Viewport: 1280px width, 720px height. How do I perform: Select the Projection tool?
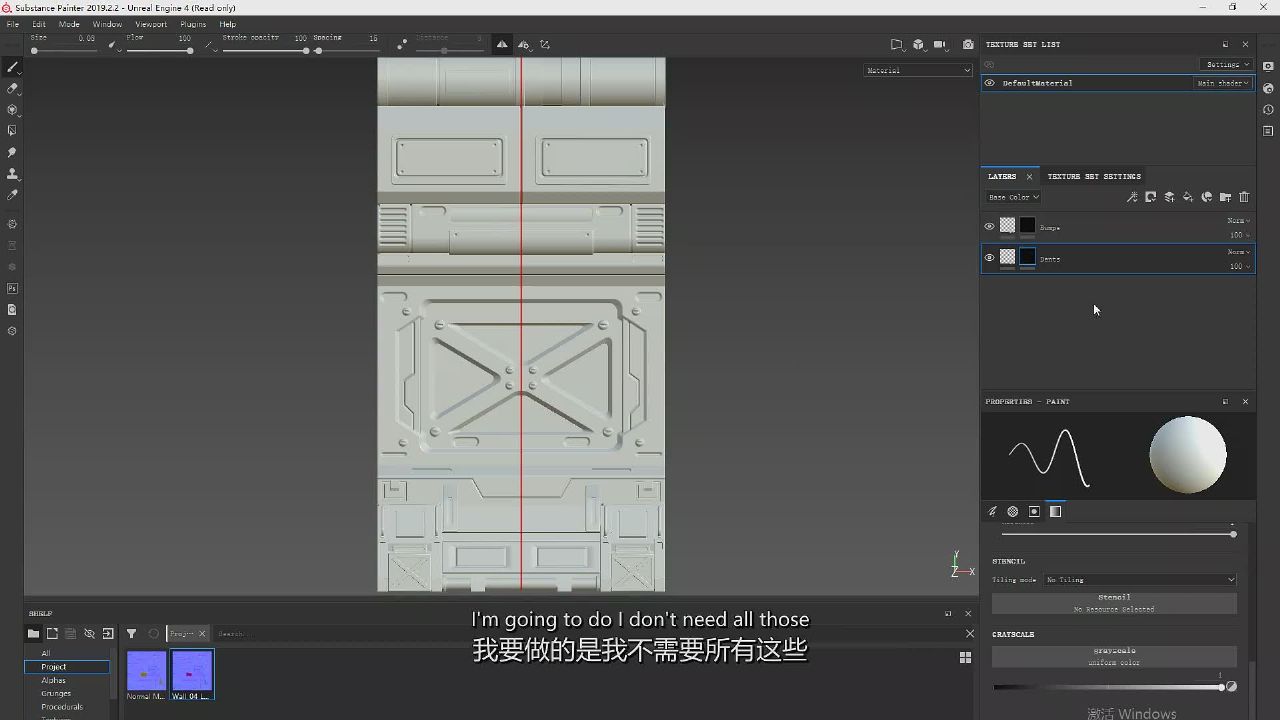click(13, 110)
